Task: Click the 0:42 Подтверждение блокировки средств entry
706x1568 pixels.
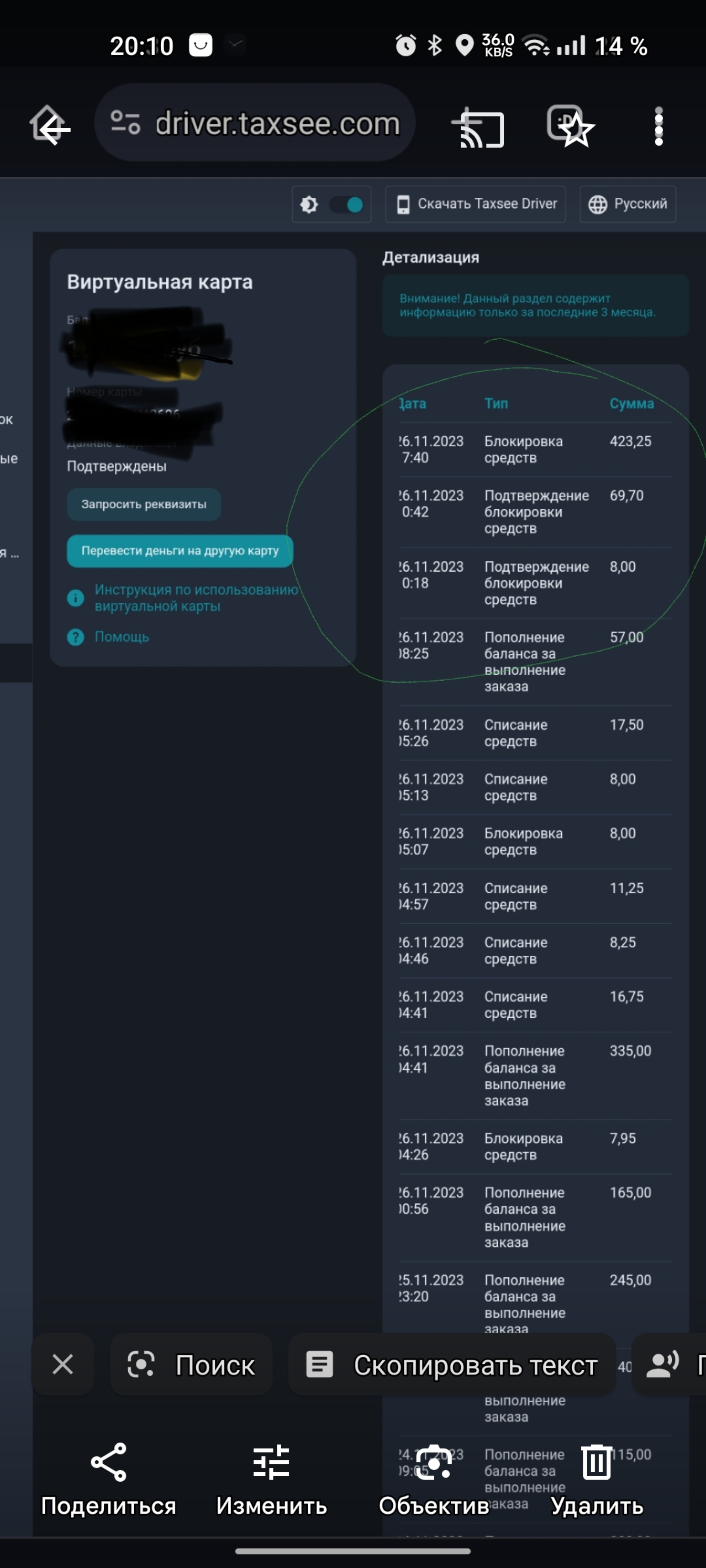Action: 535,512
